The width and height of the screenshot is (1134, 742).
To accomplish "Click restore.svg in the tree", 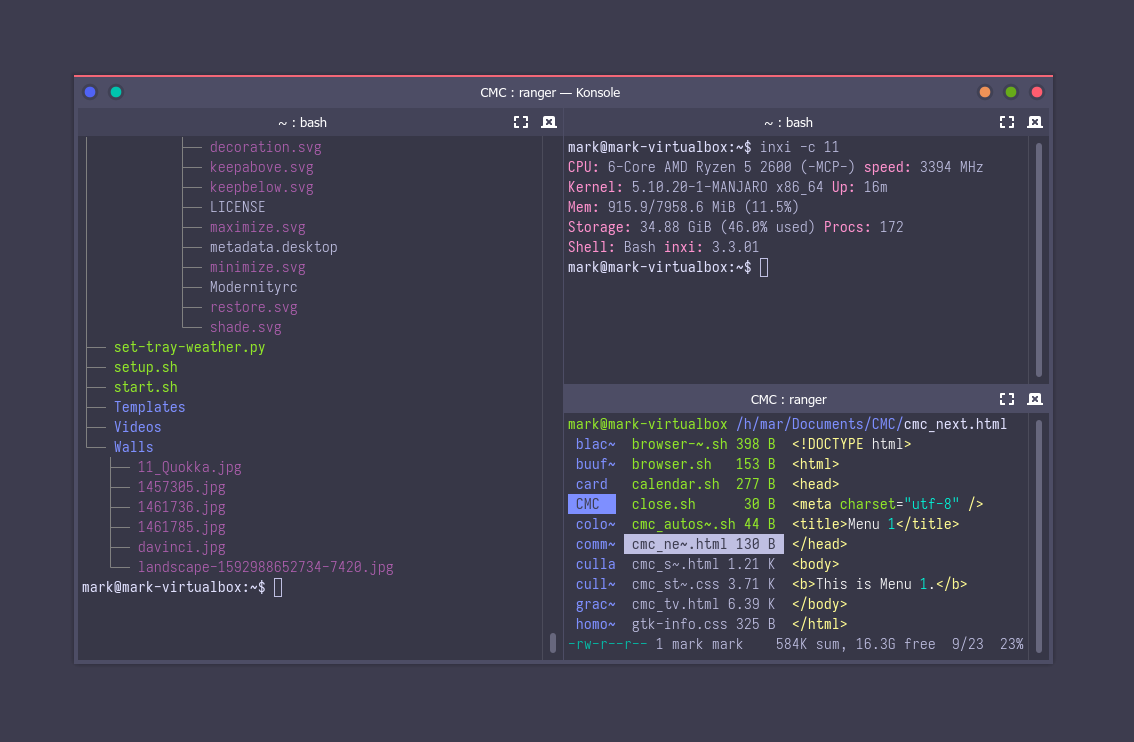I will (253, 307).
